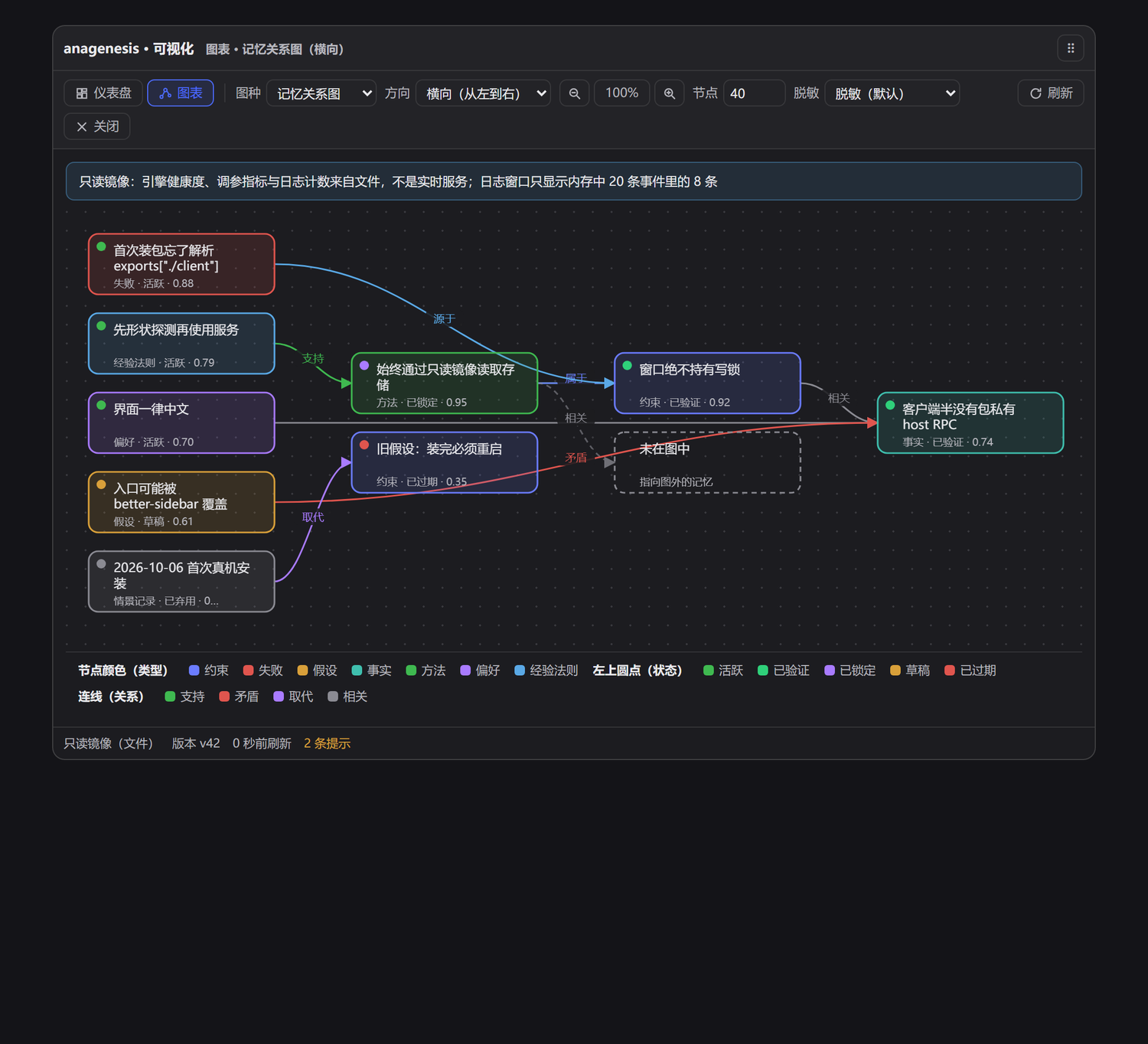Screen dimensions: 1148x1044
Task: Click the zoom in magnifier icon
Action: (670, 93)
